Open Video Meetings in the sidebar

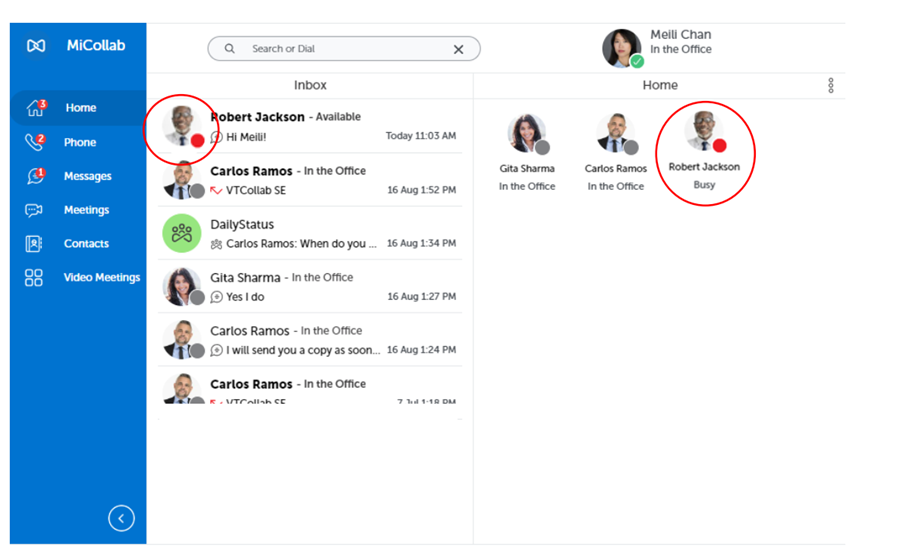click(78, 277)
